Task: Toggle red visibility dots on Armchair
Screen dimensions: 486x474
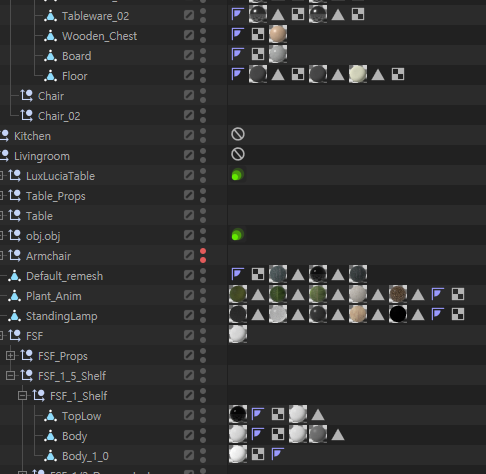Action: pos(203,256)
